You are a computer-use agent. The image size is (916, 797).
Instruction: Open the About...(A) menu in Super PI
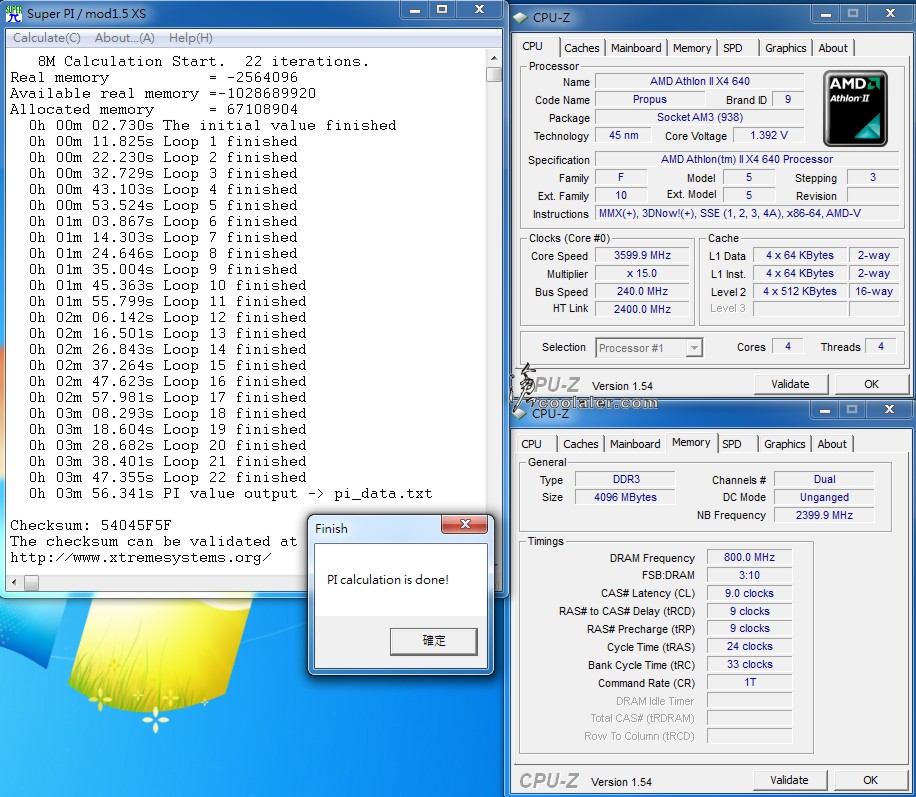pyautogui.click(x=124, y=38)
